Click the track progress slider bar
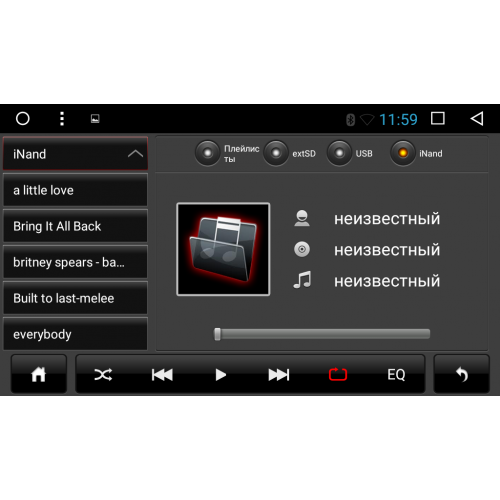The height and width of the screenshot is (500, 500). click(x=322, y=334)
